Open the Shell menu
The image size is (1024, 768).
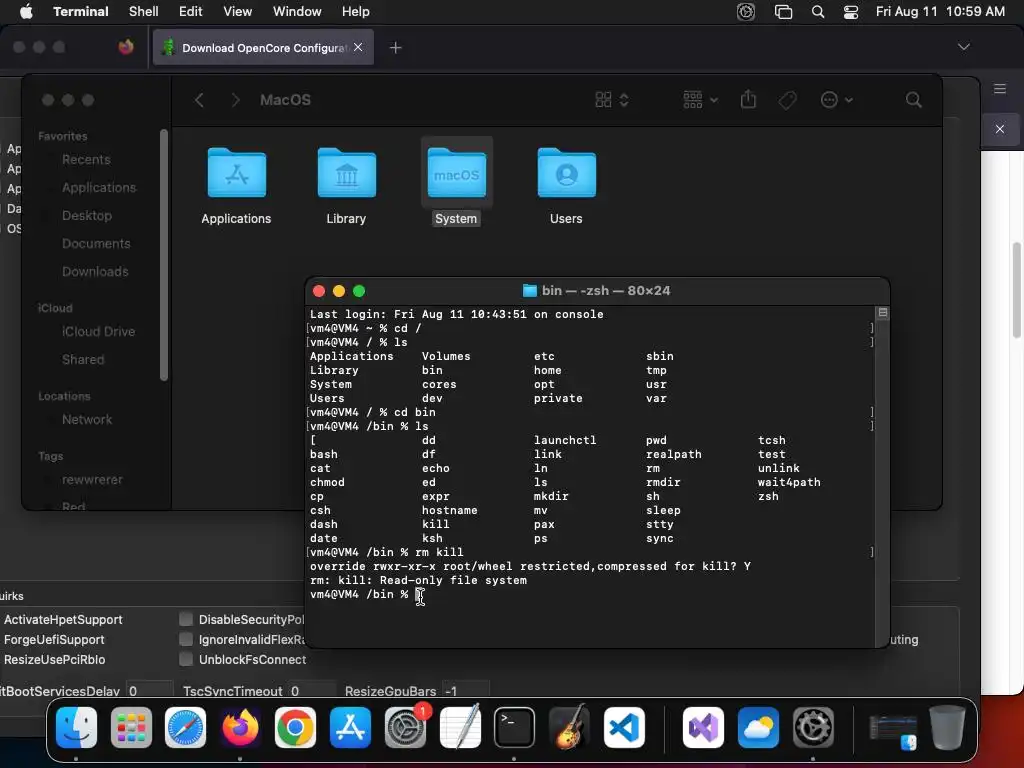coord(144,11)
